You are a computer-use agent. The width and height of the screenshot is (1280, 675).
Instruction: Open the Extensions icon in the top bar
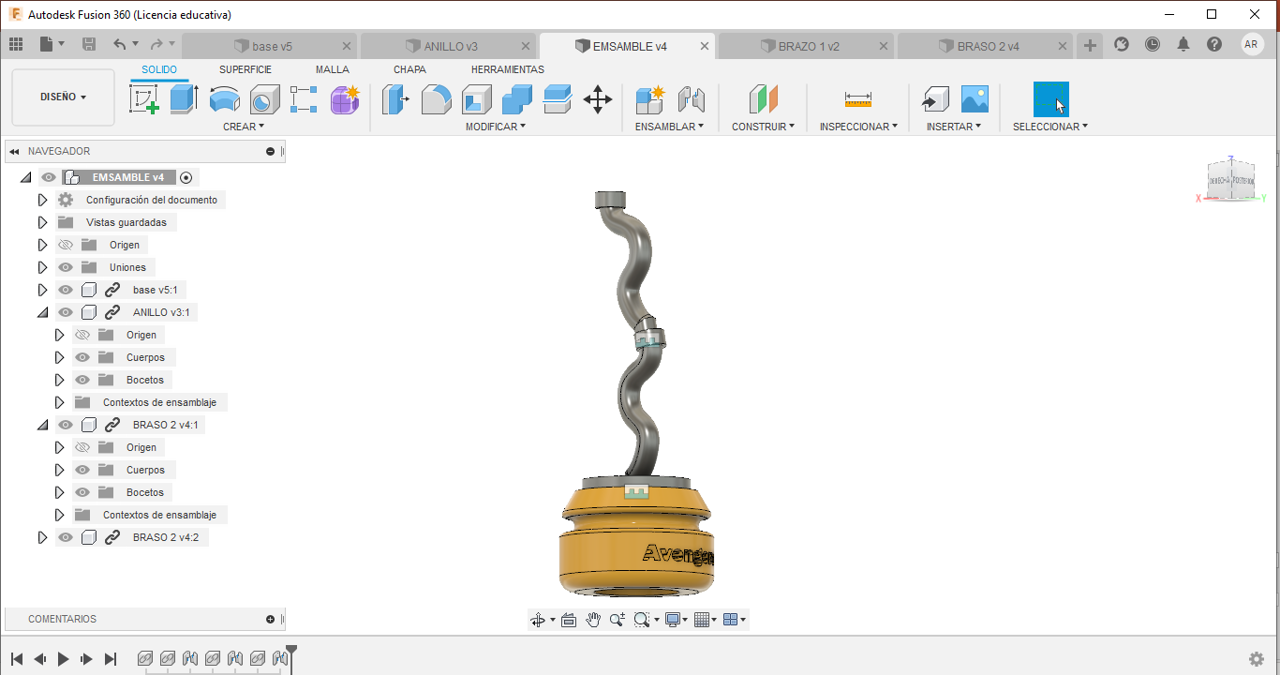[x=1121, y=44]
